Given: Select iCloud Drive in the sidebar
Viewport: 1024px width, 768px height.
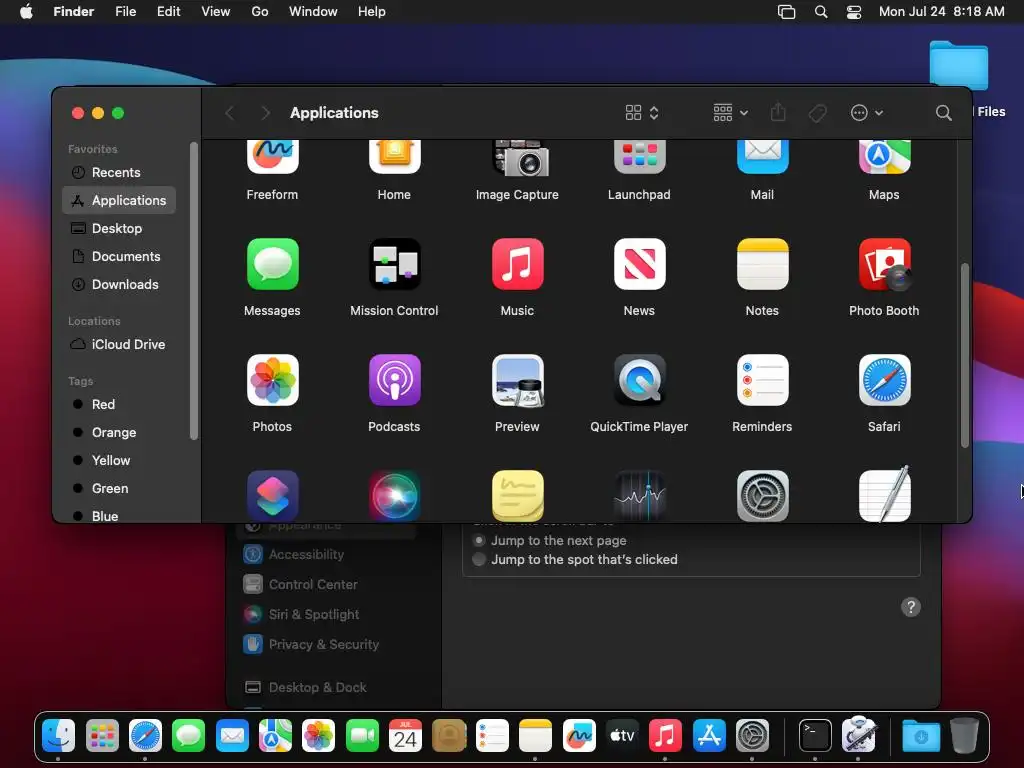Looking at the screenshot, I should click(x=119, y=344).
